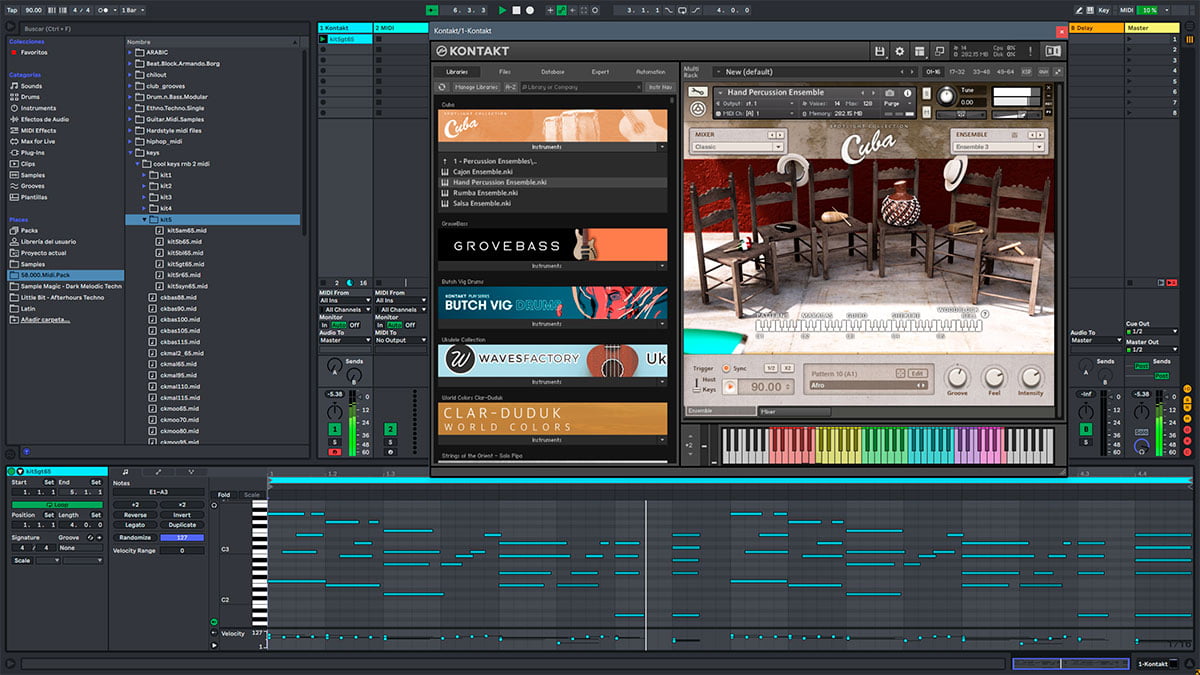The width and height of the screenshot is (1200, 675).
Task: Click the Kontakt logo
Action: tap(472, 51)
